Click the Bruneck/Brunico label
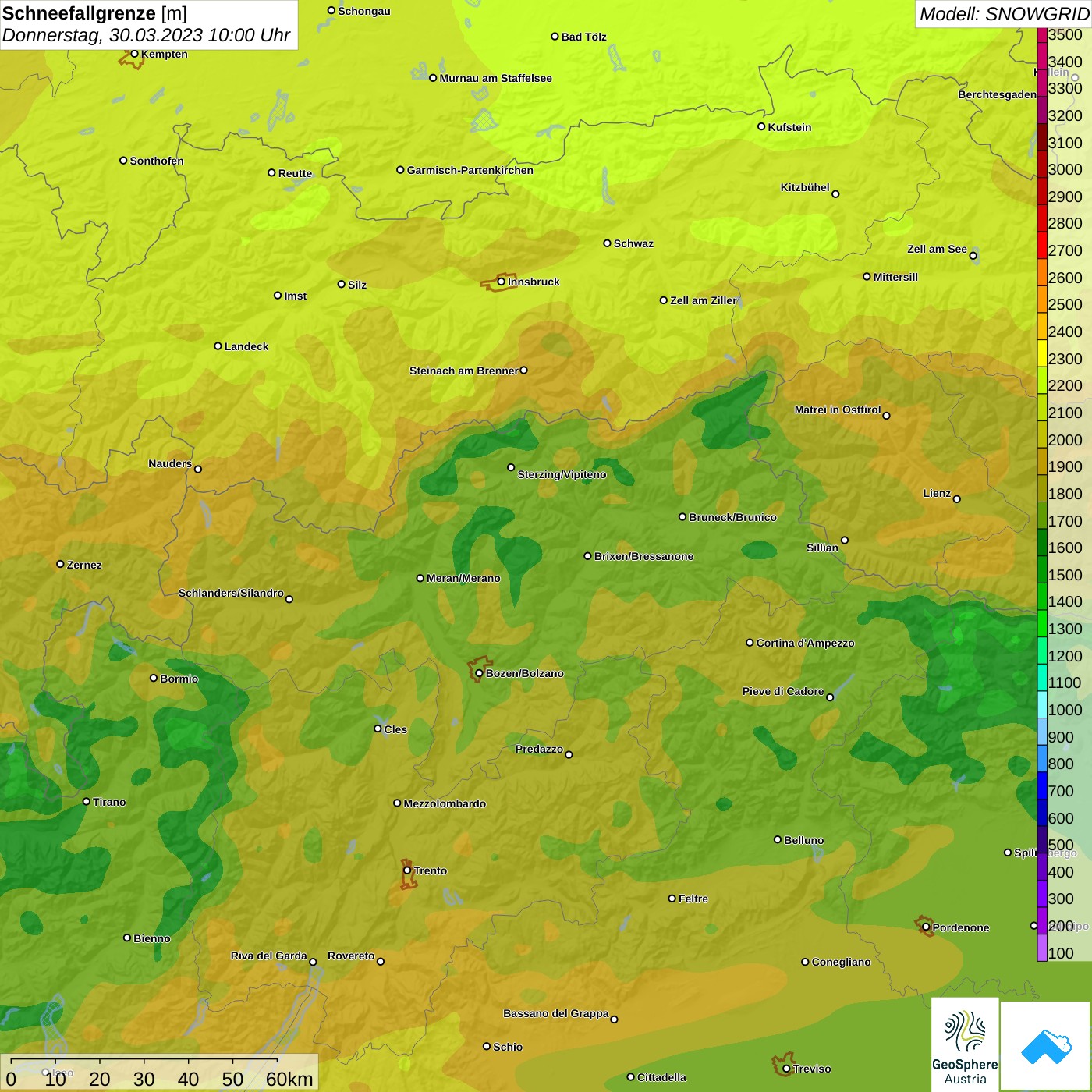Viewport: 1092px width, 1092px height. pyautogui.click(x=732, y=517)
